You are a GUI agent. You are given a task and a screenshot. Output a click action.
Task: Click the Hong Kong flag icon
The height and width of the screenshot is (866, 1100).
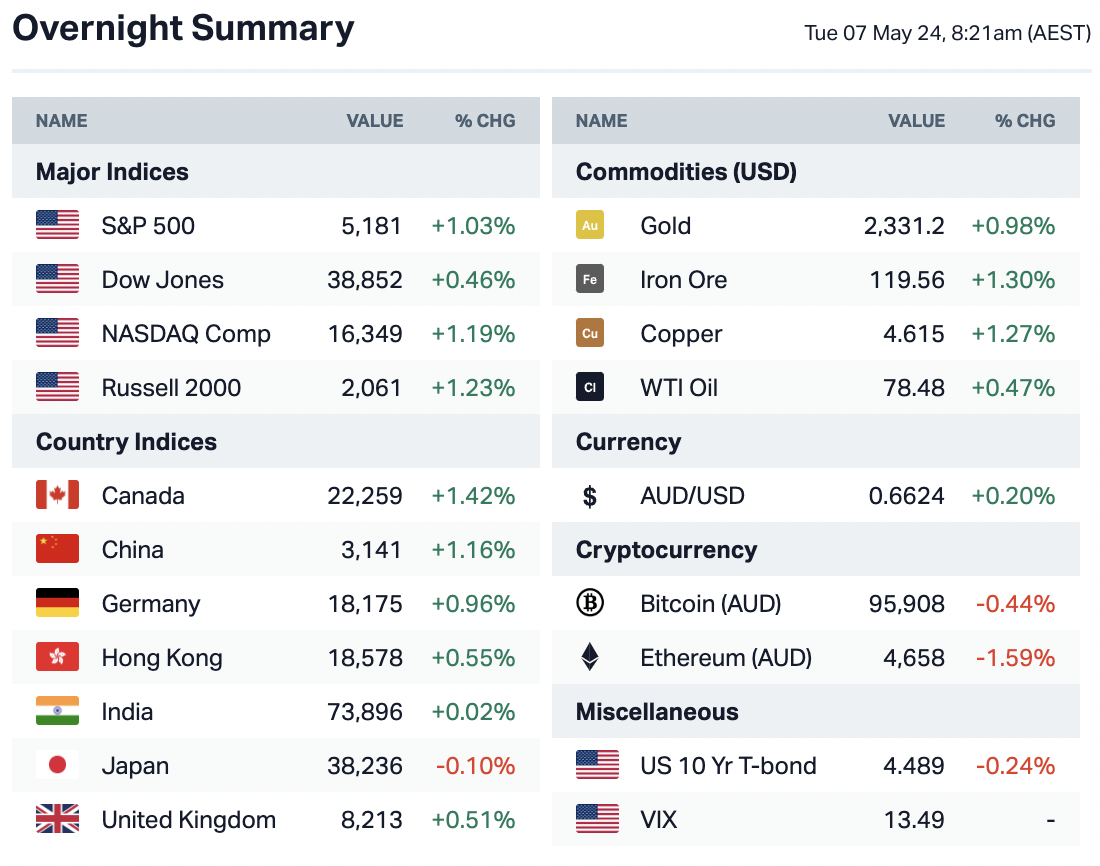point(57,658)
